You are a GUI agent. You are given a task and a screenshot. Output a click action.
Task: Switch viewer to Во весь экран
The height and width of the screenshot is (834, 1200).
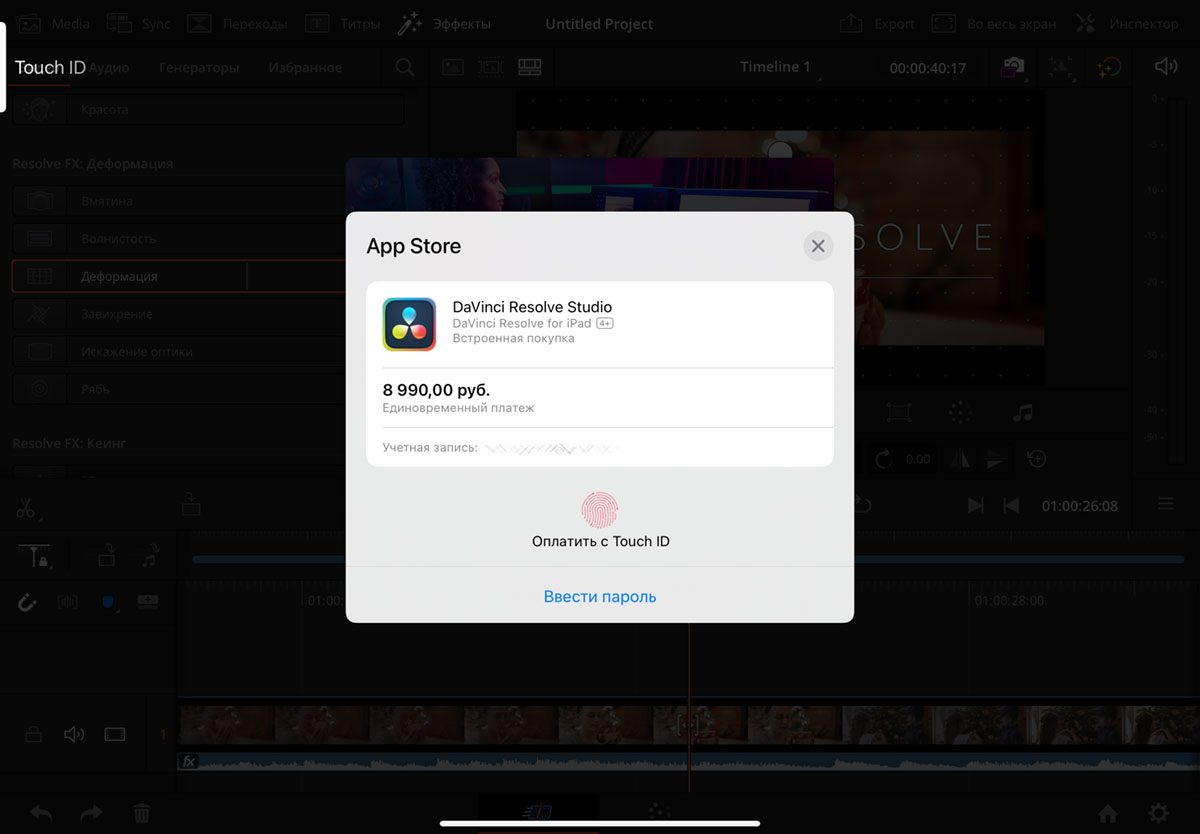(993, 23)
